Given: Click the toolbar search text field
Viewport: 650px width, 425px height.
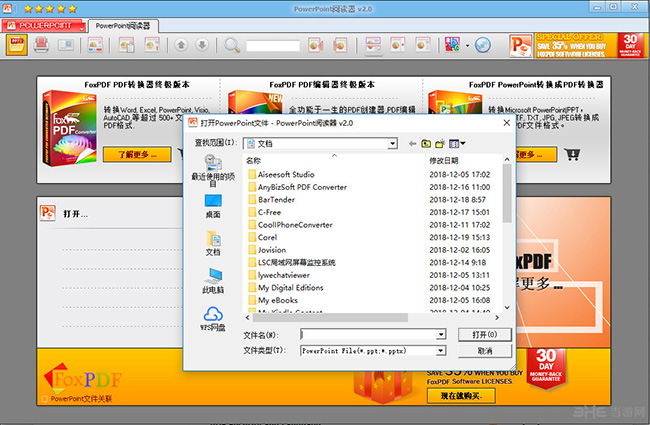Looking at the screenshot, I should pyautogui.click(x=273, y=46).
